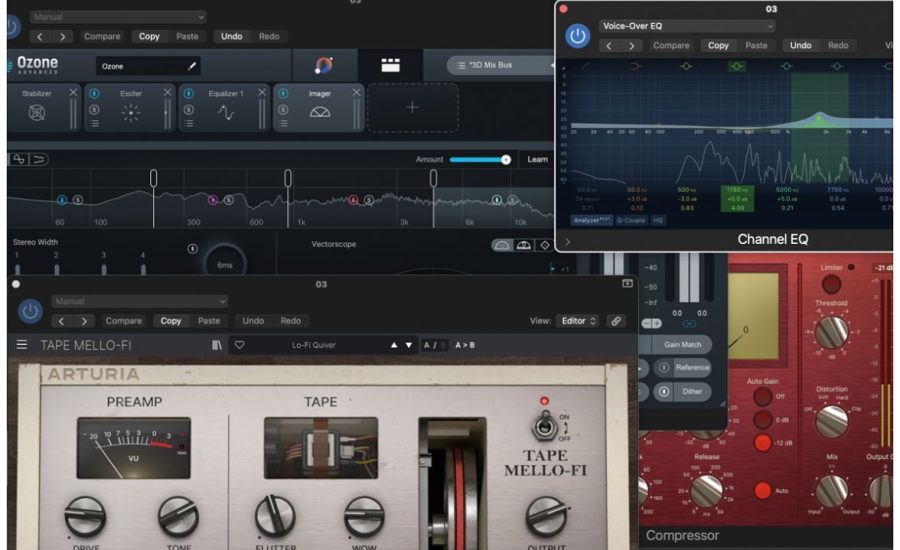Open the View Editor dropdown
900x550 pixels.
580,321
